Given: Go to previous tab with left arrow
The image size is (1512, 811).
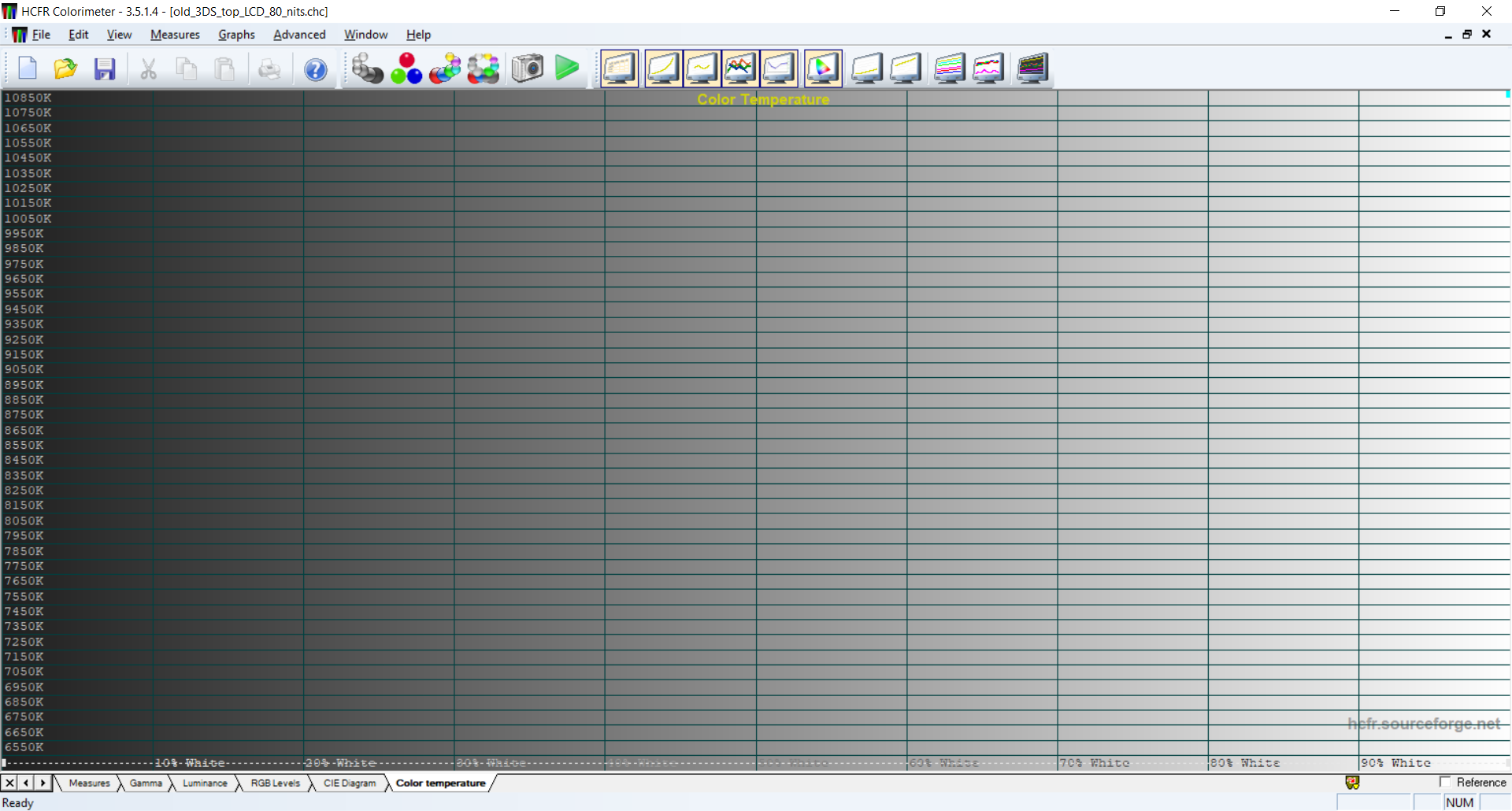Looking at the screenshot, I should click(26, 783).
